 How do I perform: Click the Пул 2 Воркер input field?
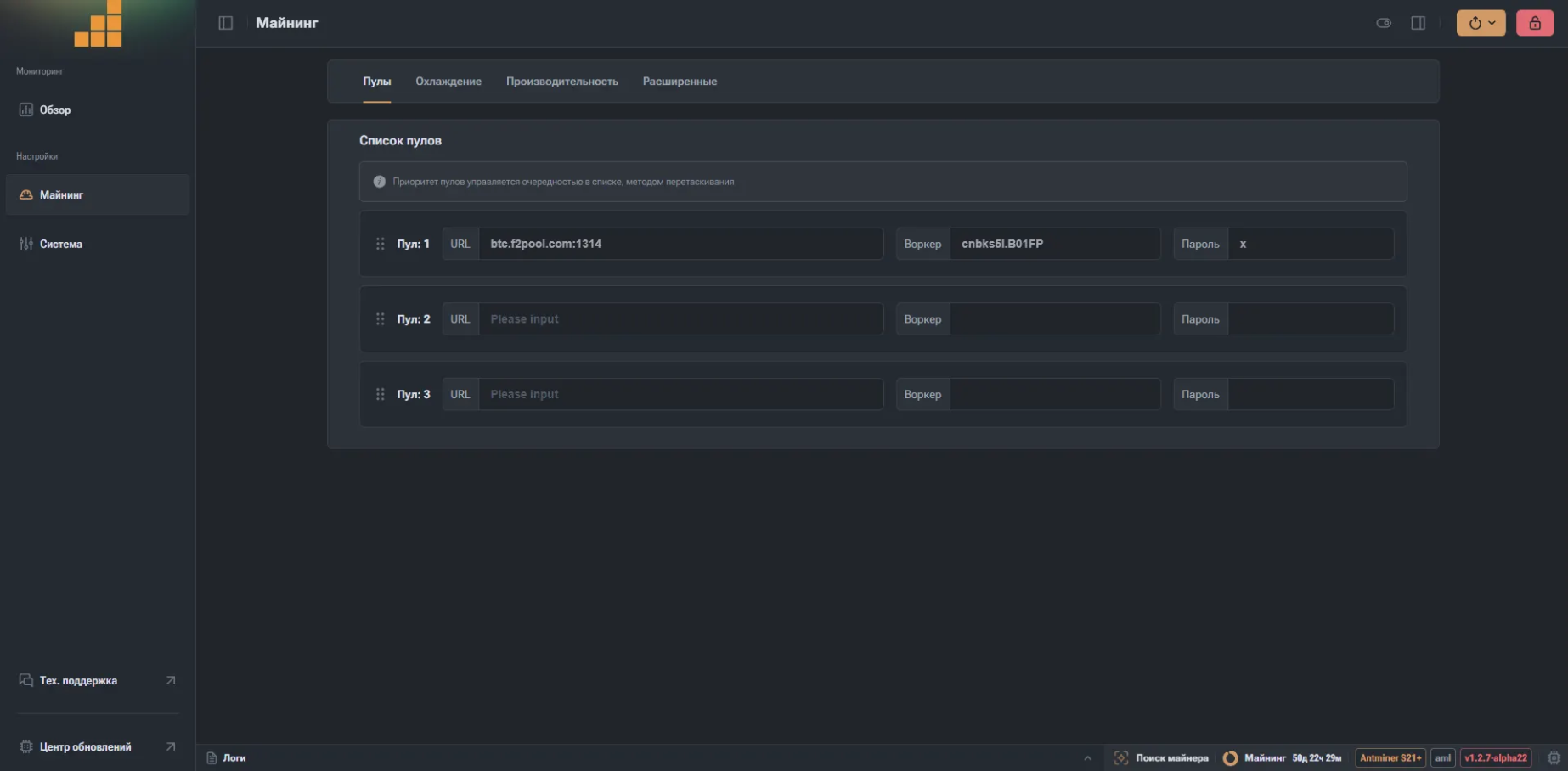[1055, 319]
